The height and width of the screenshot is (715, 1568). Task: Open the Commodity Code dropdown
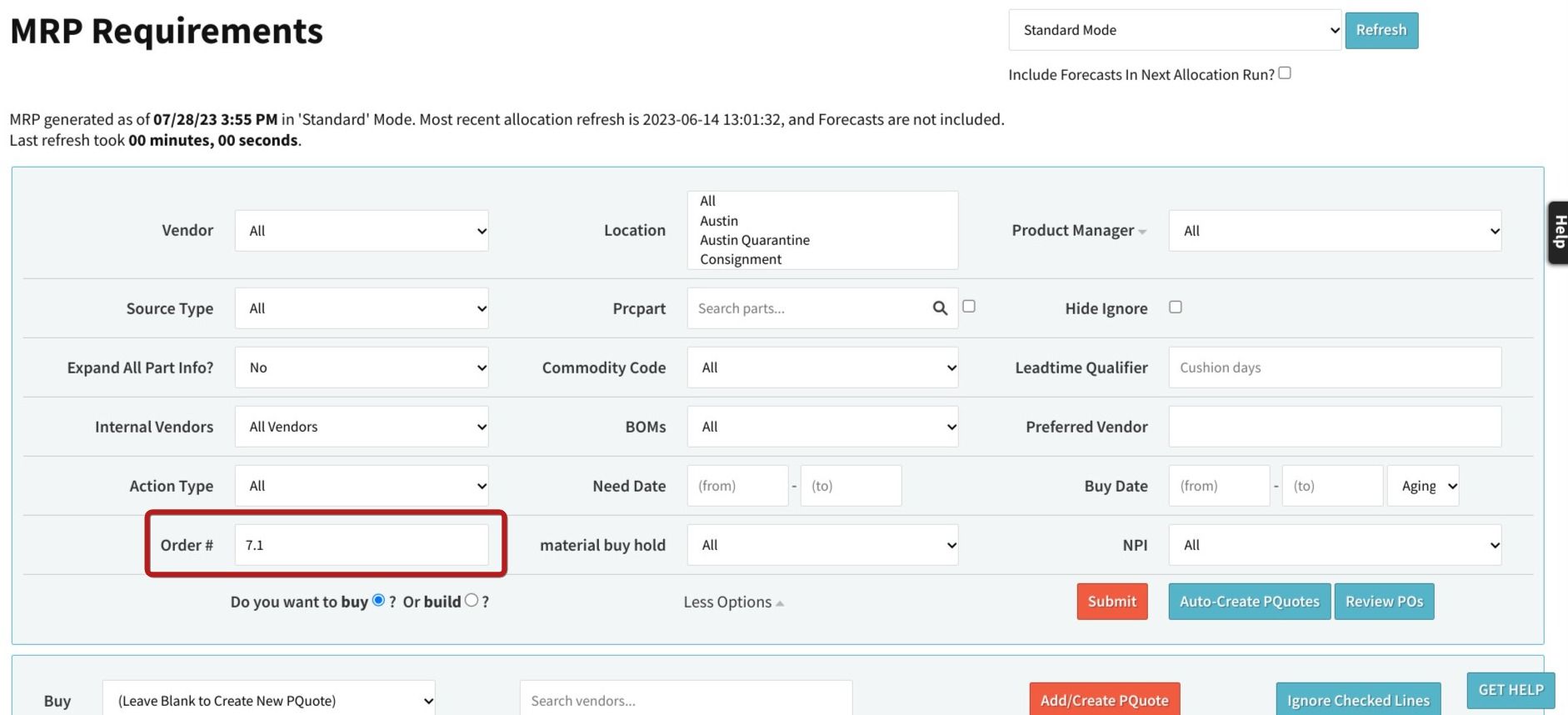[x=822, y=367]
